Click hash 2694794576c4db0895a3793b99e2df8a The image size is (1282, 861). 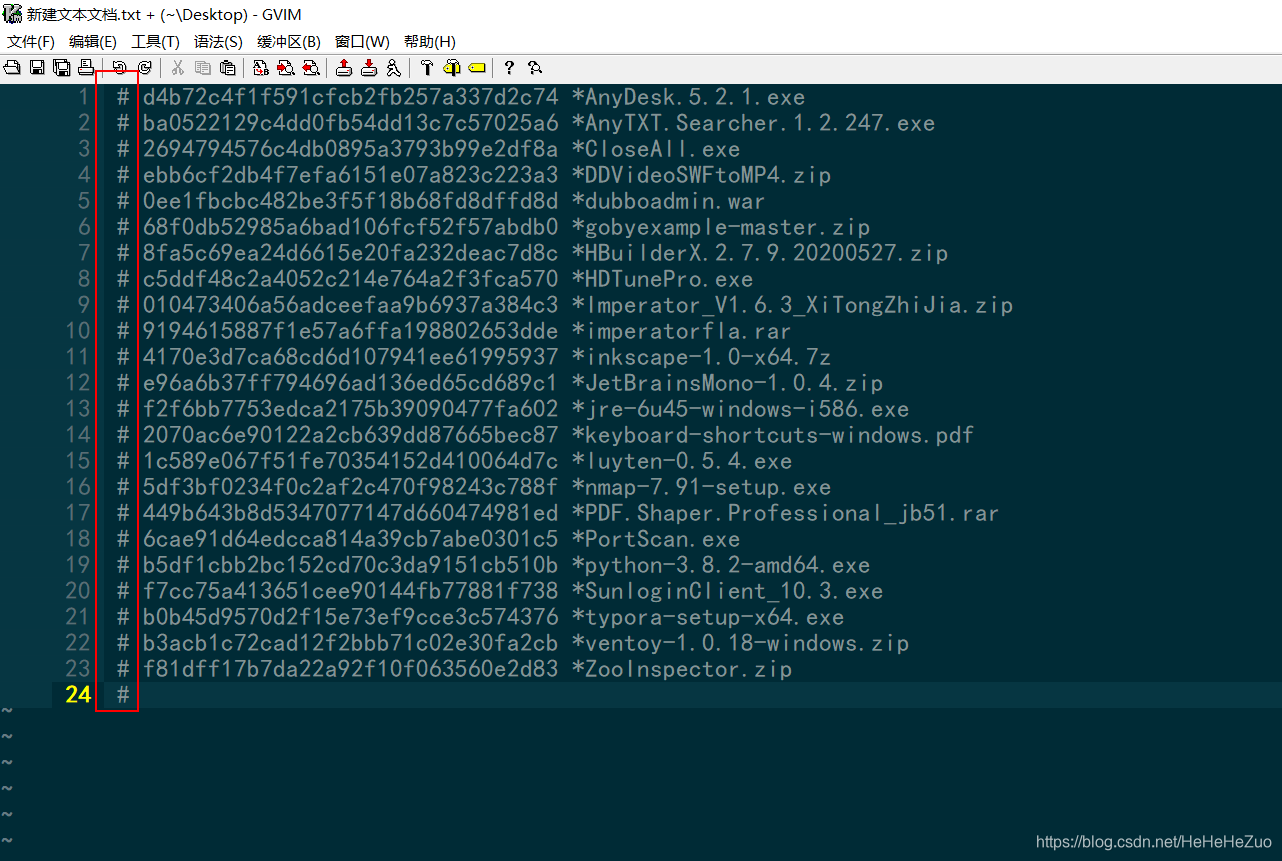coord(350,149)
